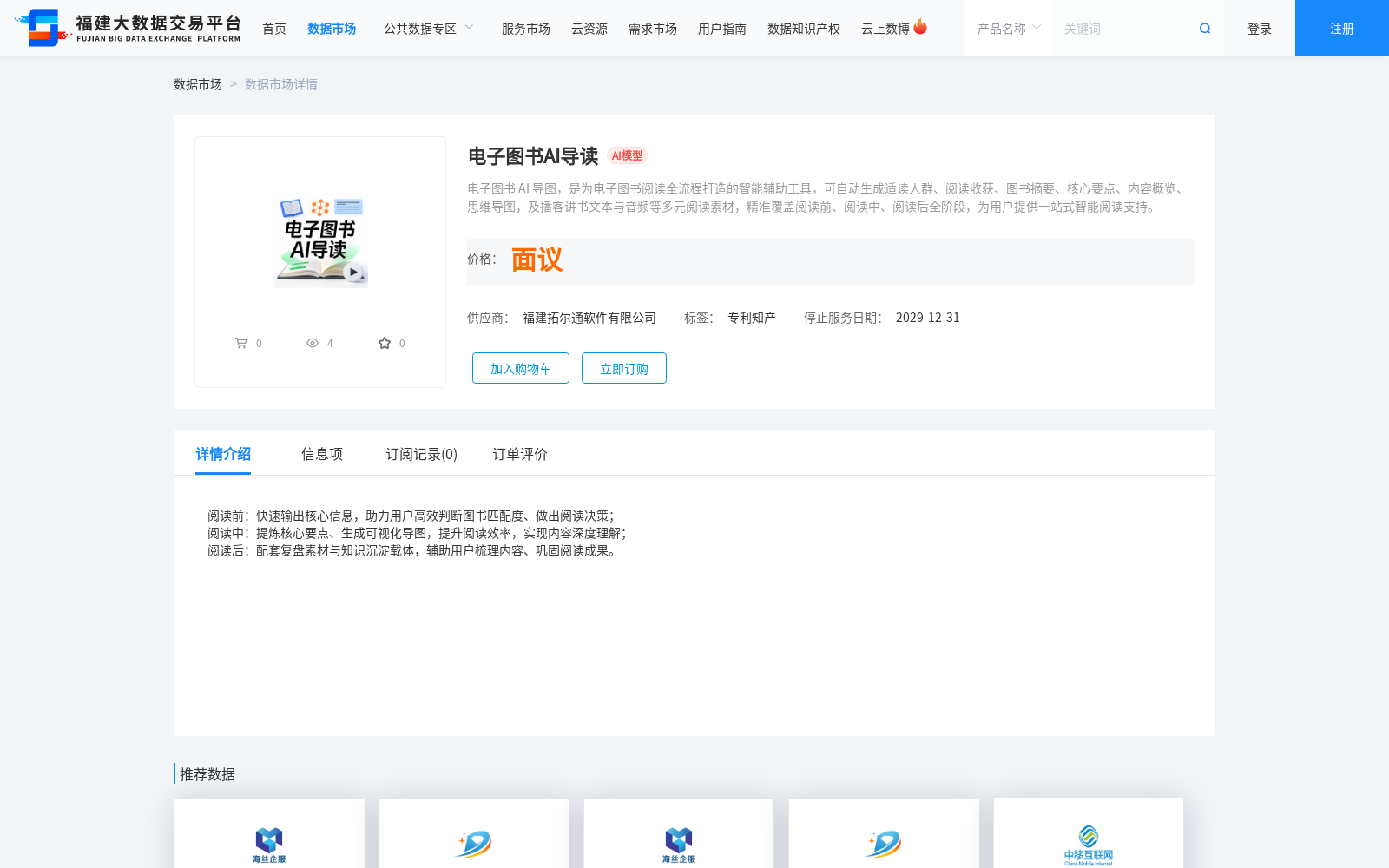Switch to the 详情介绍 tab
Viewport: 1389px width, 868px height.
coord(223,454)
